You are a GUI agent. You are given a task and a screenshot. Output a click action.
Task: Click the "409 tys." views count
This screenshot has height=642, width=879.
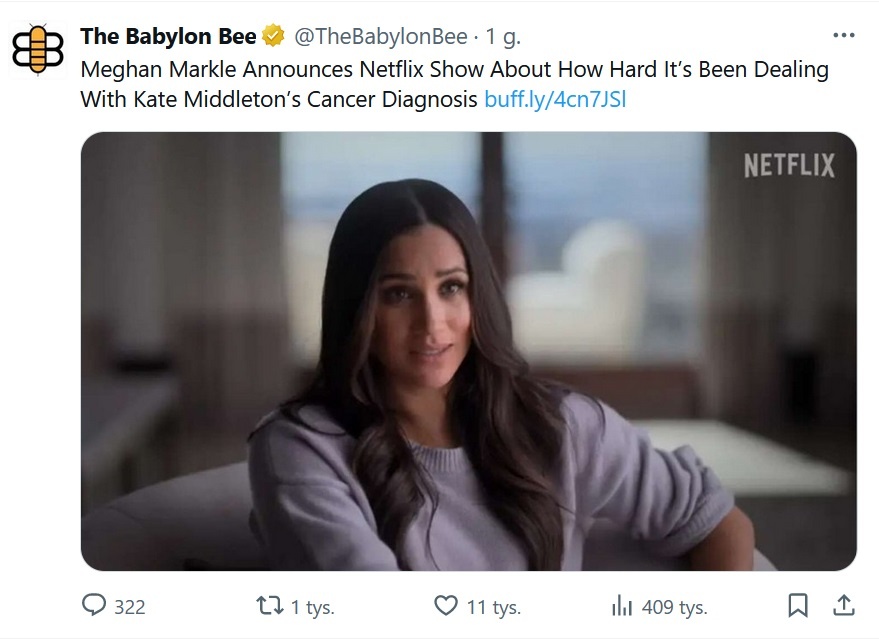pos(673,607)
